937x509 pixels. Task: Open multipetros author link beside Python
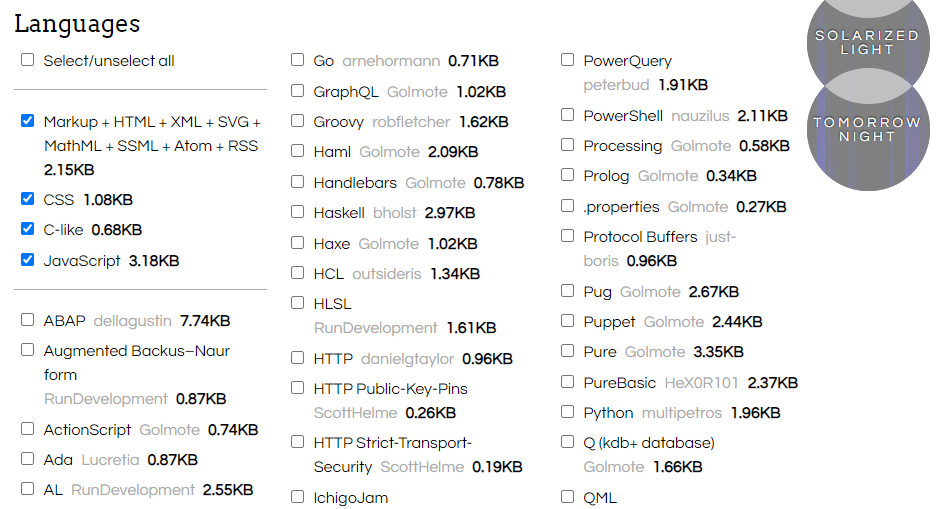coord(682,413)
